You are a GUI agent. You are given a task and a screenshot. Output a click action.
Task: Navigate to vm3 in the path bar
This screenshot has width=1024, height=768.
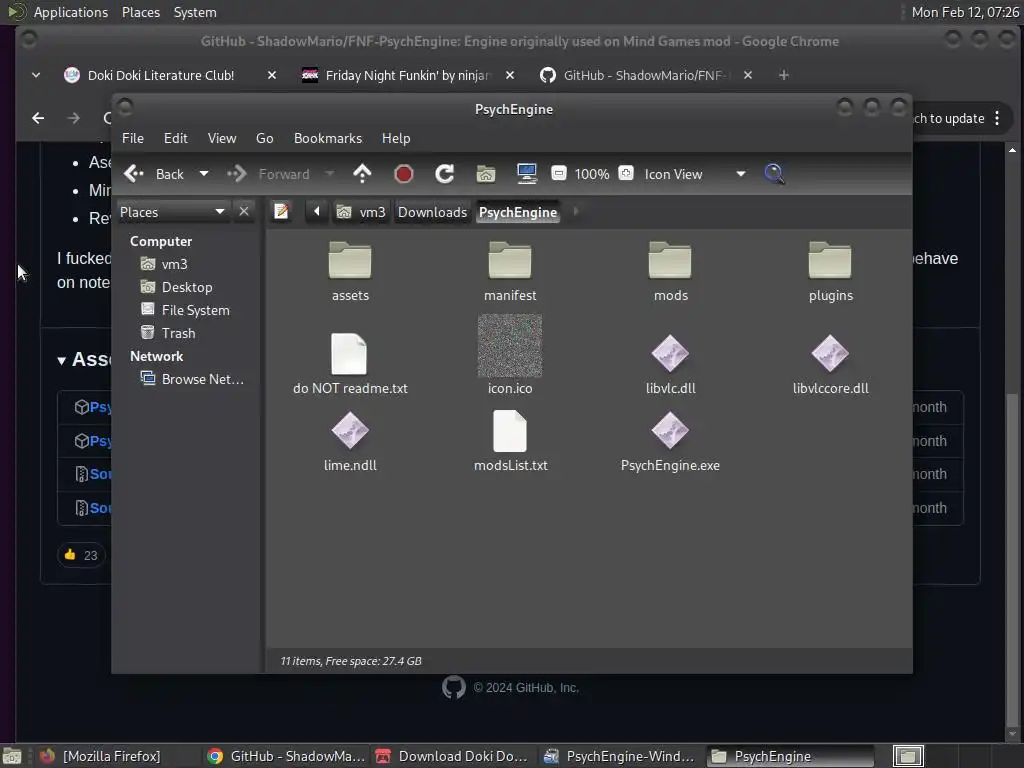tap(360, 212)
